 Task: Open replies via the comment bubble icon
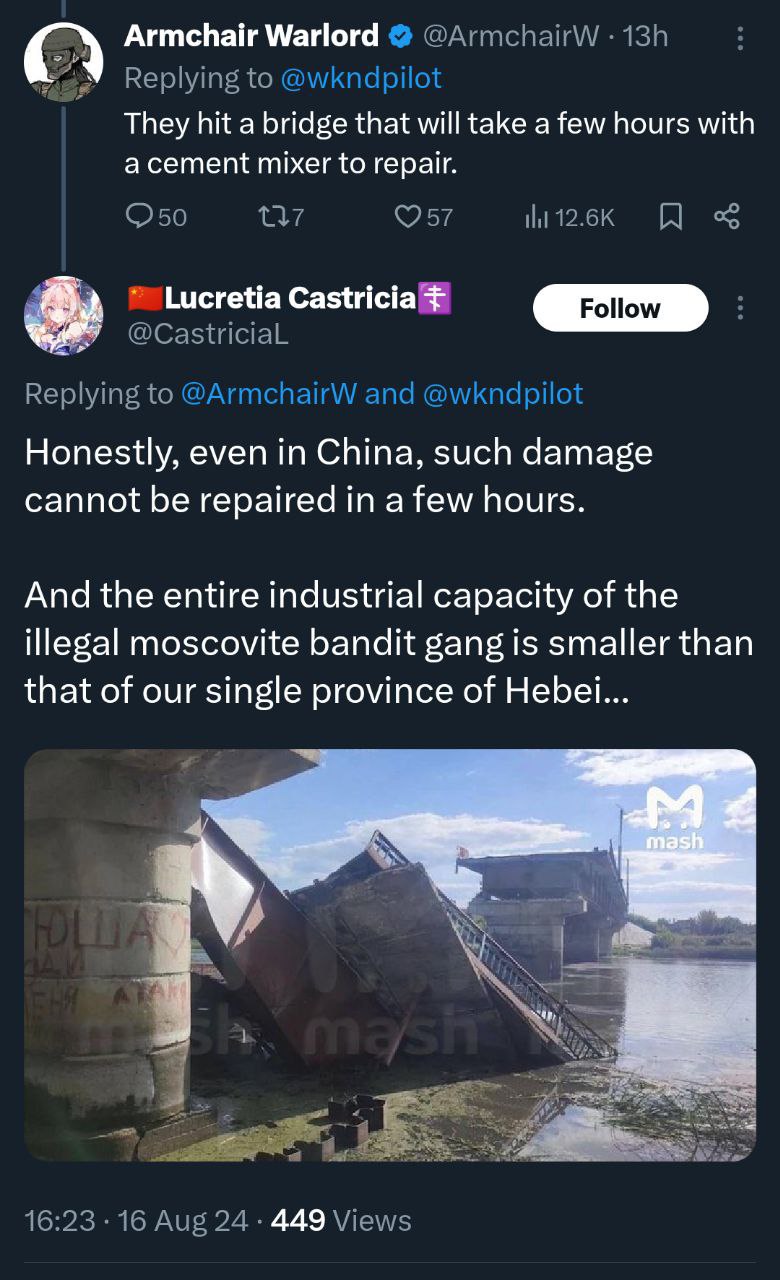[139, 216]
